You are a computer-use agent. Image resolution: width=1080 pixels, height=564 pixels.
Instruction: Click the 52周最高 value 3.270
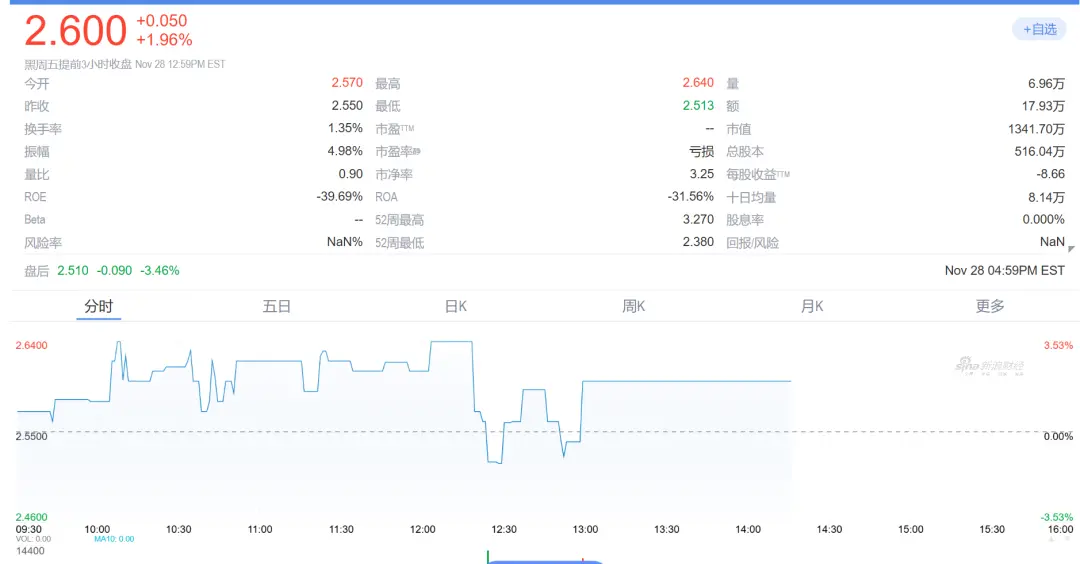tap(698, 219)
